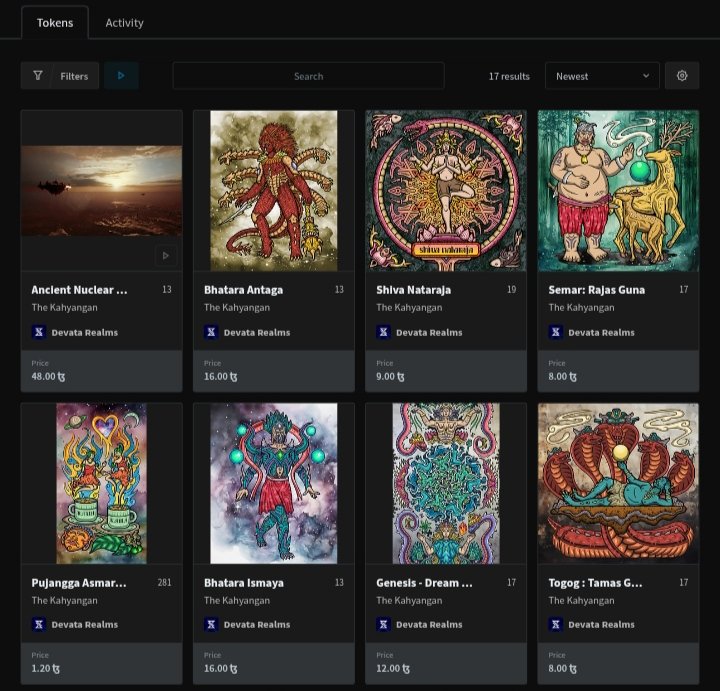The width and height of the screenshot is (720, 691).
Task: Open the Pujangga Asmar artwork thumbnail
Action: coord(101,483)
